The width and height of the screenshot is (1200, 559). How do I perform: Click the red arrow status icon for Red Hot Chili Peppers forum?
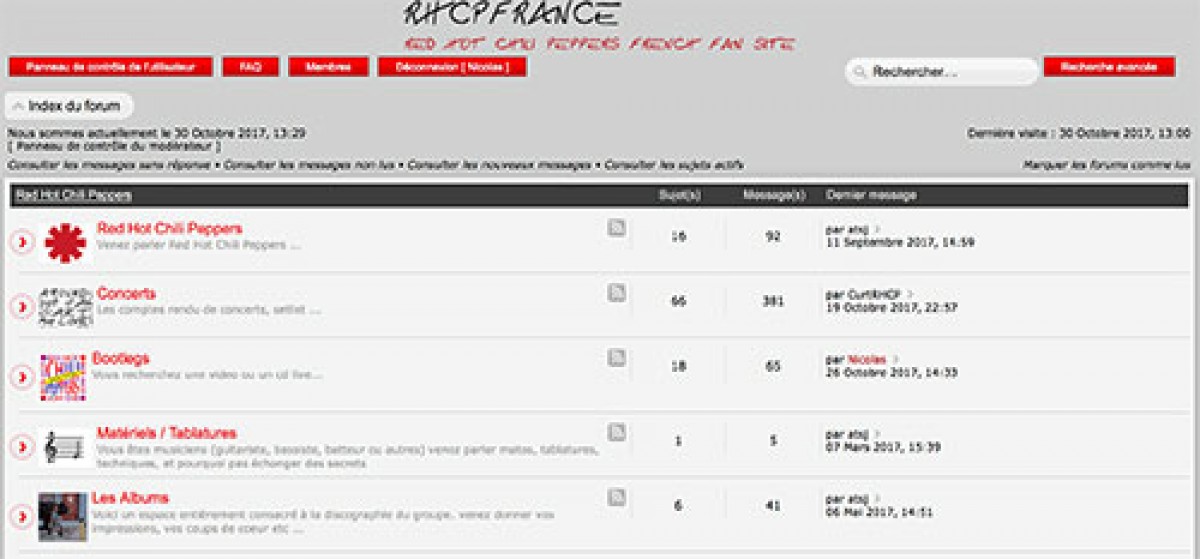[22, 242]
